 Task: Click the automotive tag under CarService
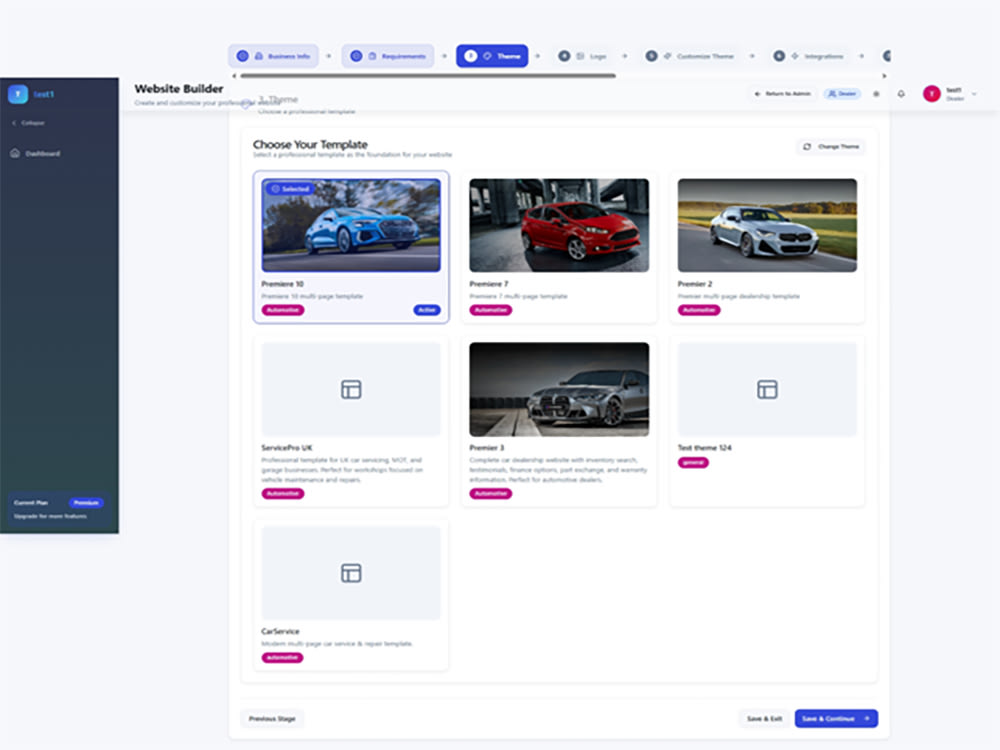pyautogui.click(x=282, y=658)
